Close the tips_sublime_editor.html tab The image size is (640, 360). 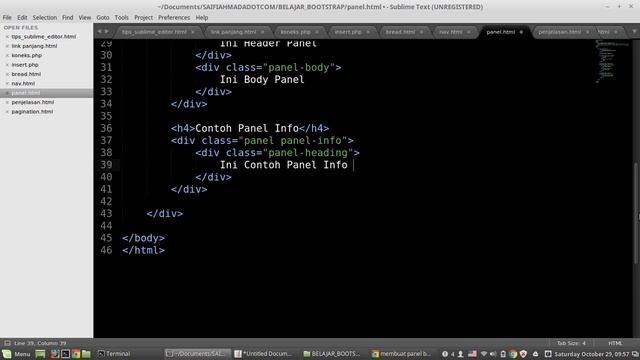click(193, 32)
